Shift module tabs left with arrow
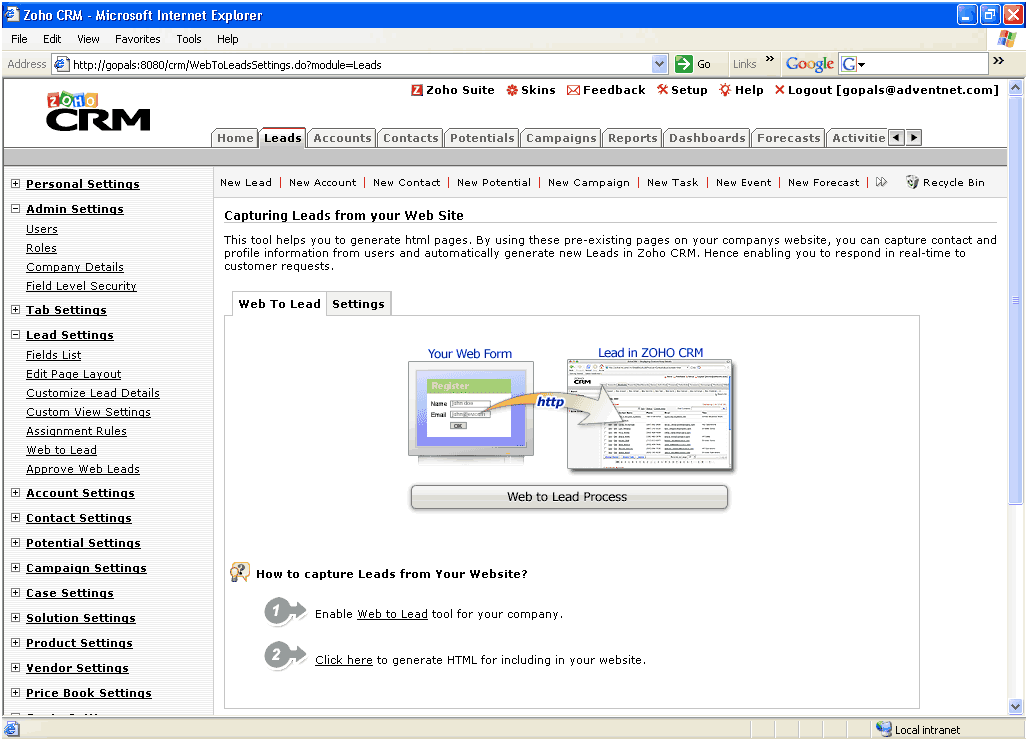 point(896,138)
